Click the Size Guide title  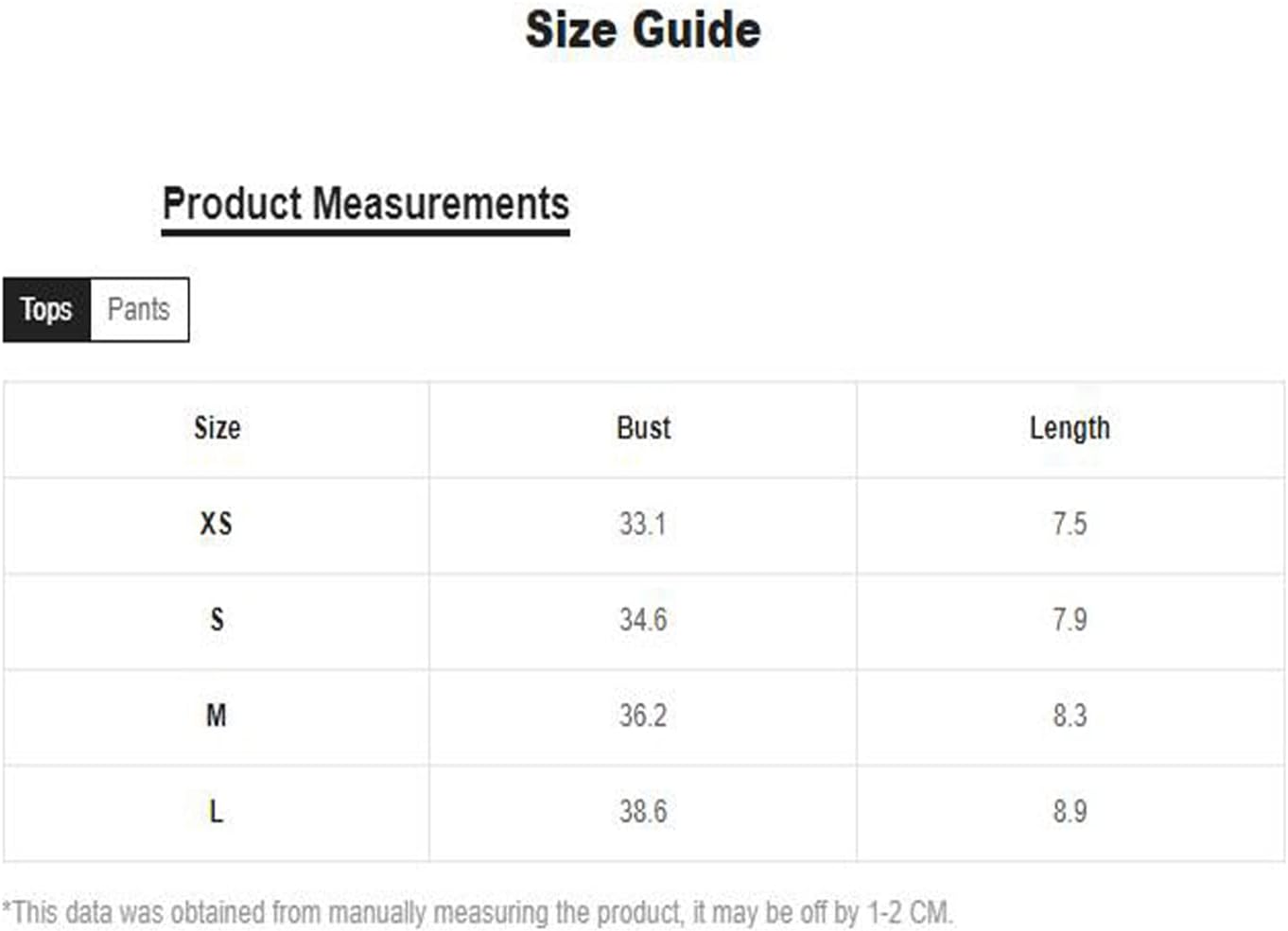(x=643, y=29)
